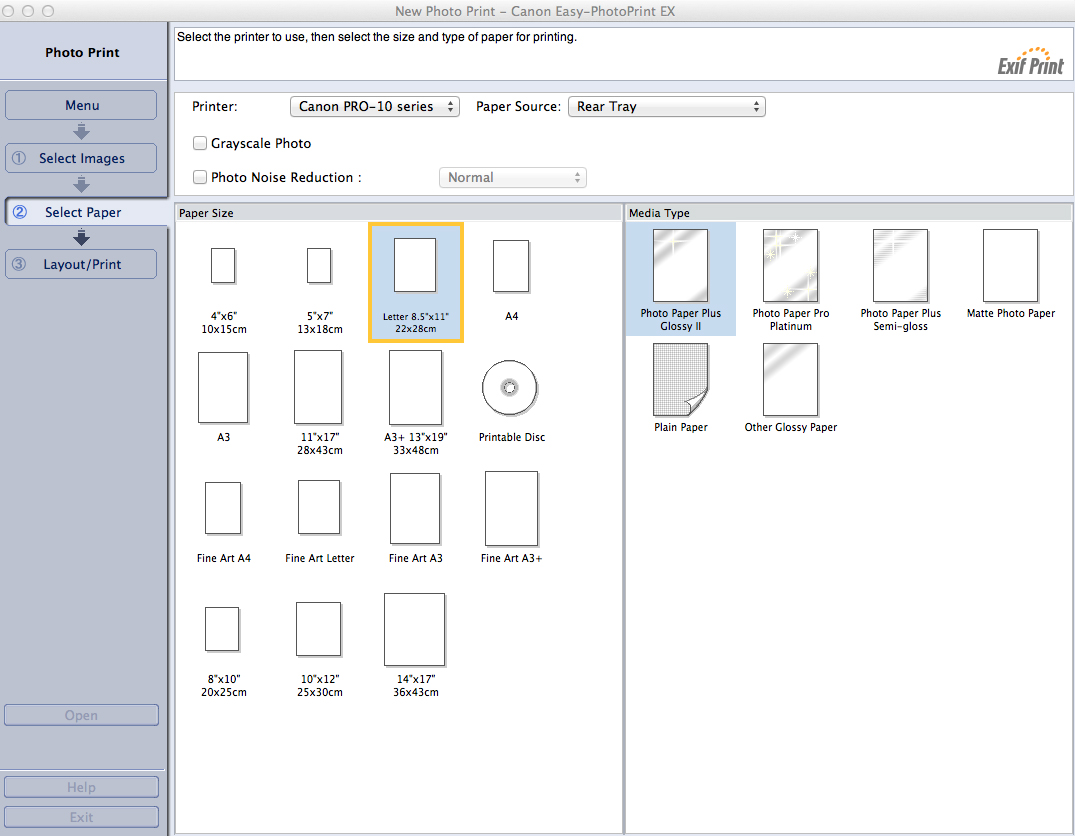This screenshot has width=1075, height=836.
Task: Select the 4"x6" 10x15cm paper size icon
Action: pos(224,266)
